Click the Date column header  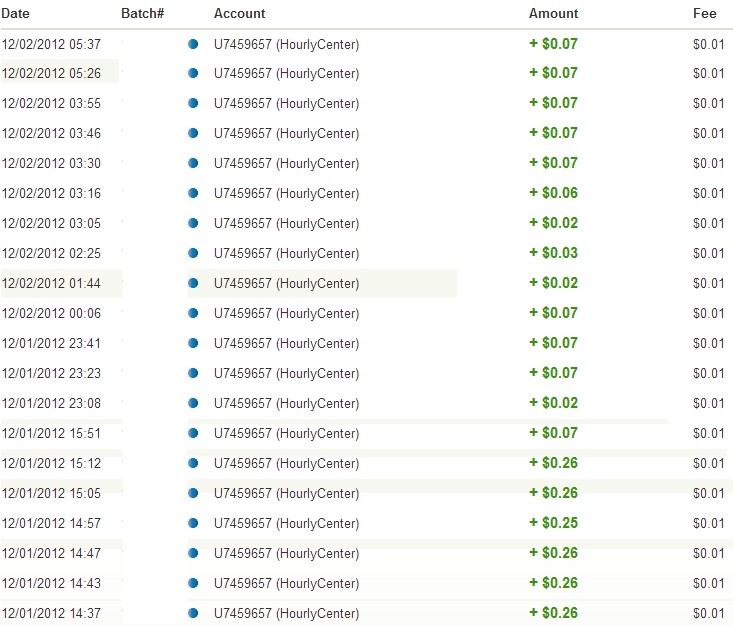[x=15, y=13]
